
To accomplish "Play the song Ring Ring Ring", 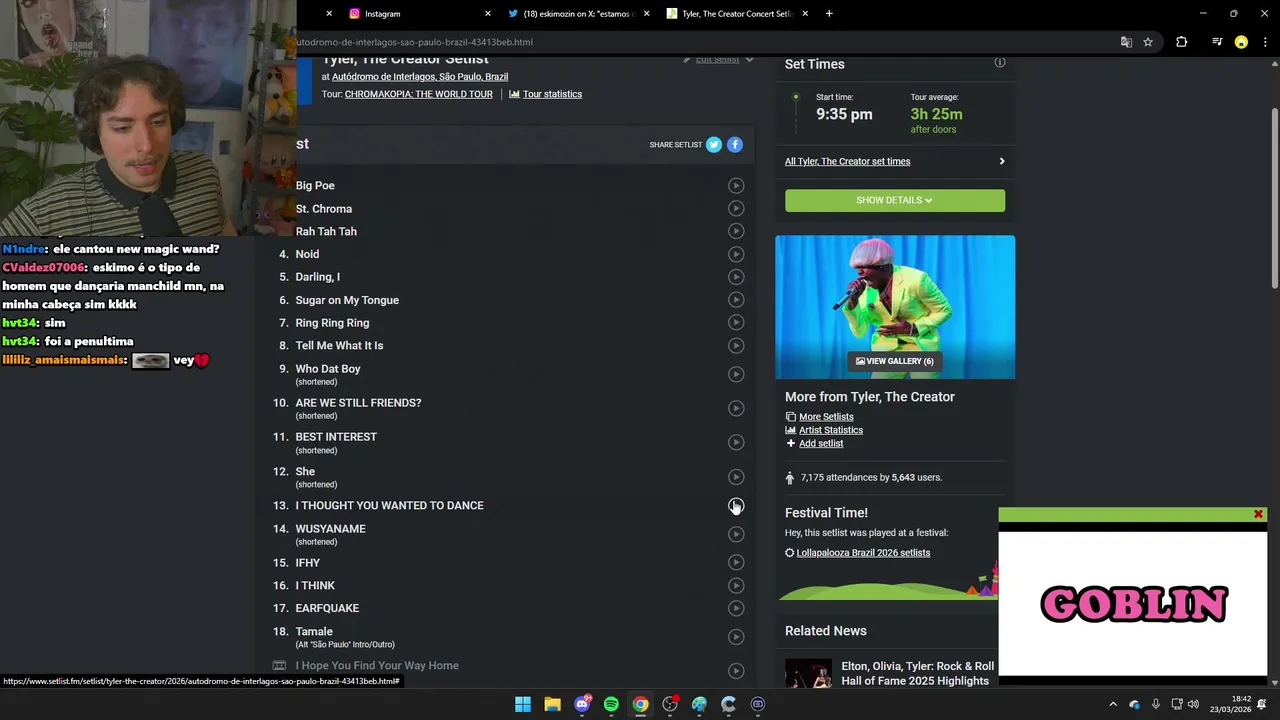I will coord(736,322).
